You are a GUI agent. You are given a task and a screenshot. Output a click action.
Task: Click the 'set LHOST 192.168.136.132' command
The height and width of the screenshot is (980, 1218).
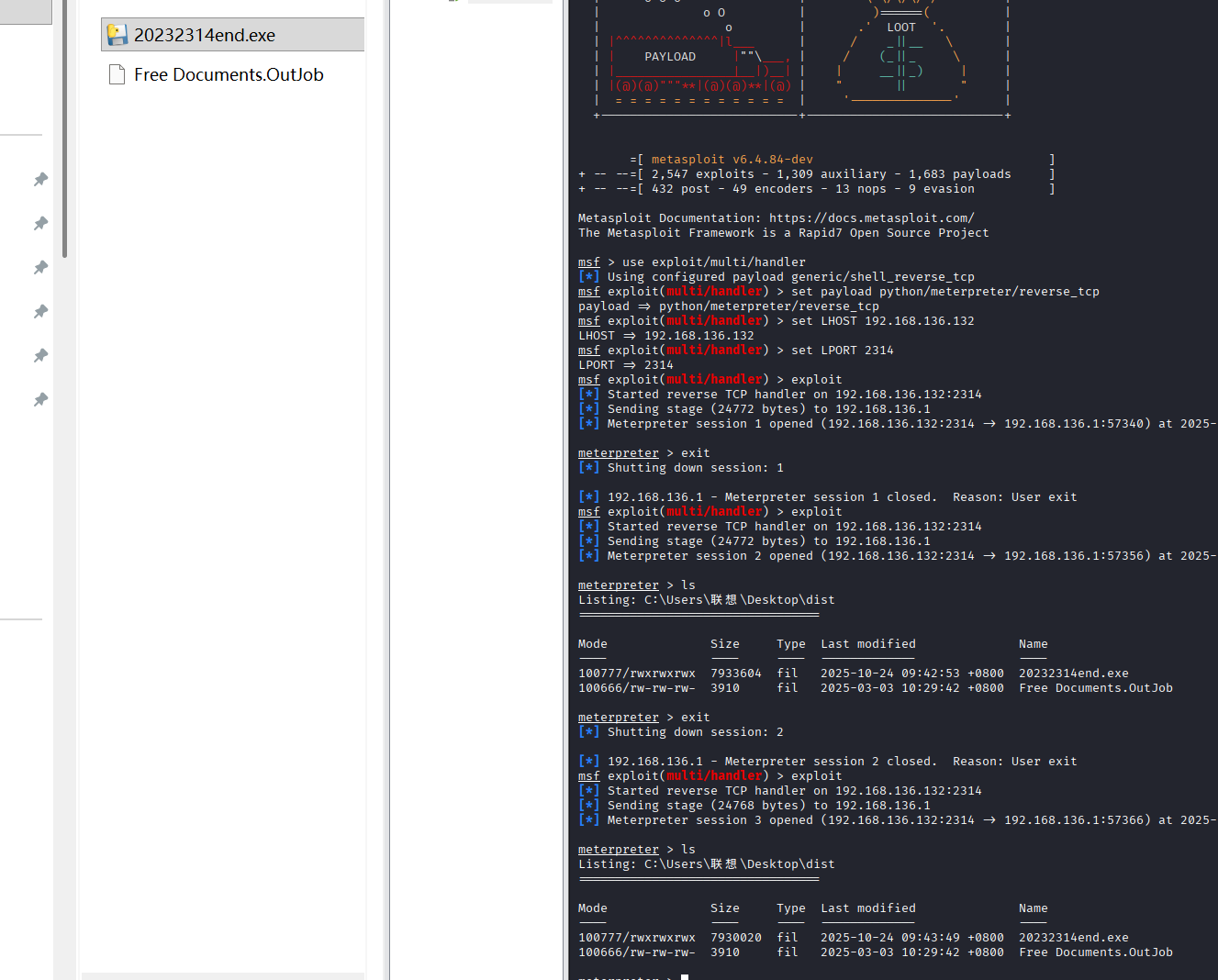(x=883, y=321)
